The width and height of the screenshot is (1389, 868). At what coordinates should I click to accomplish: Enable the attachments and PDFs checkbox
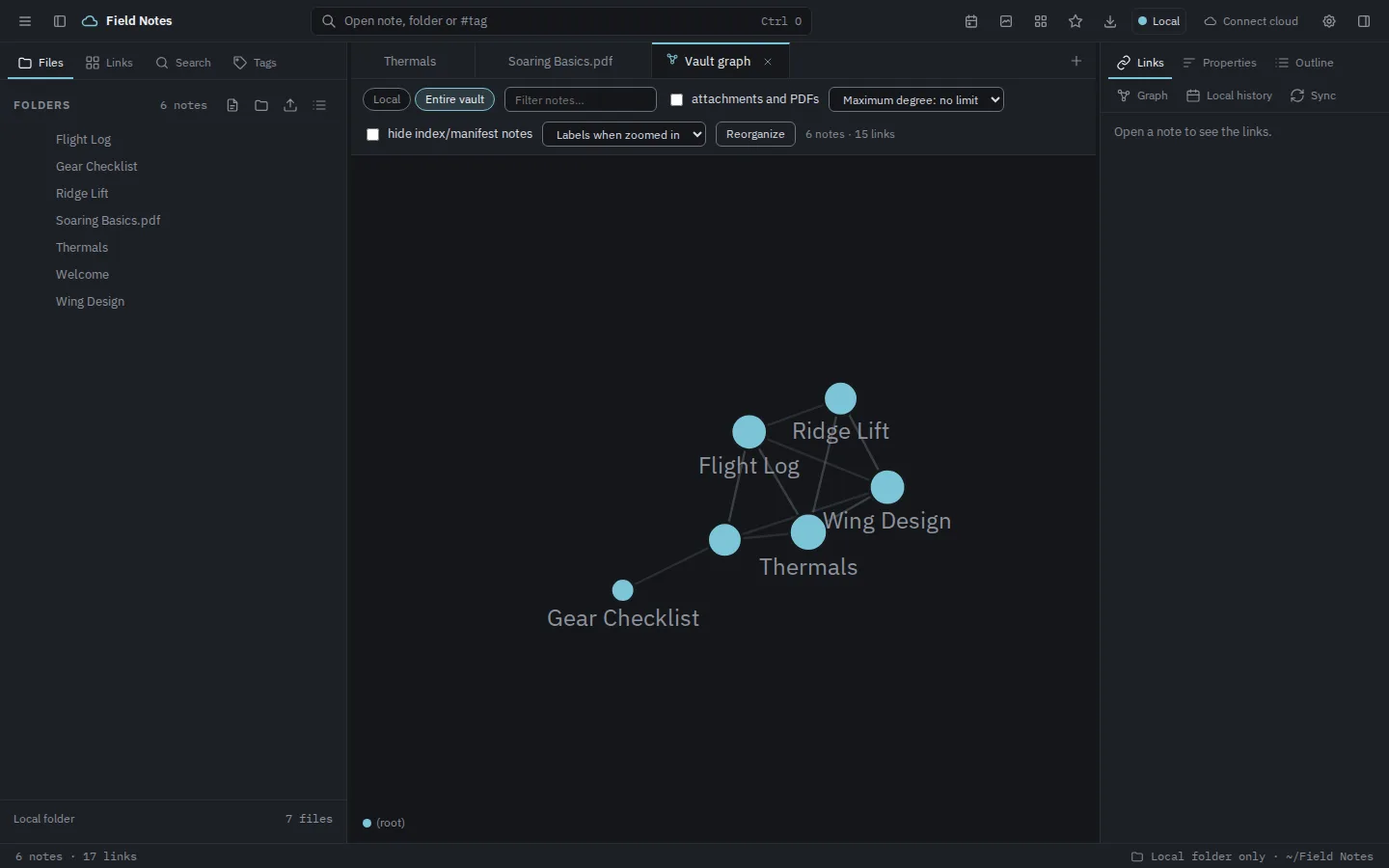coord(677,99)
